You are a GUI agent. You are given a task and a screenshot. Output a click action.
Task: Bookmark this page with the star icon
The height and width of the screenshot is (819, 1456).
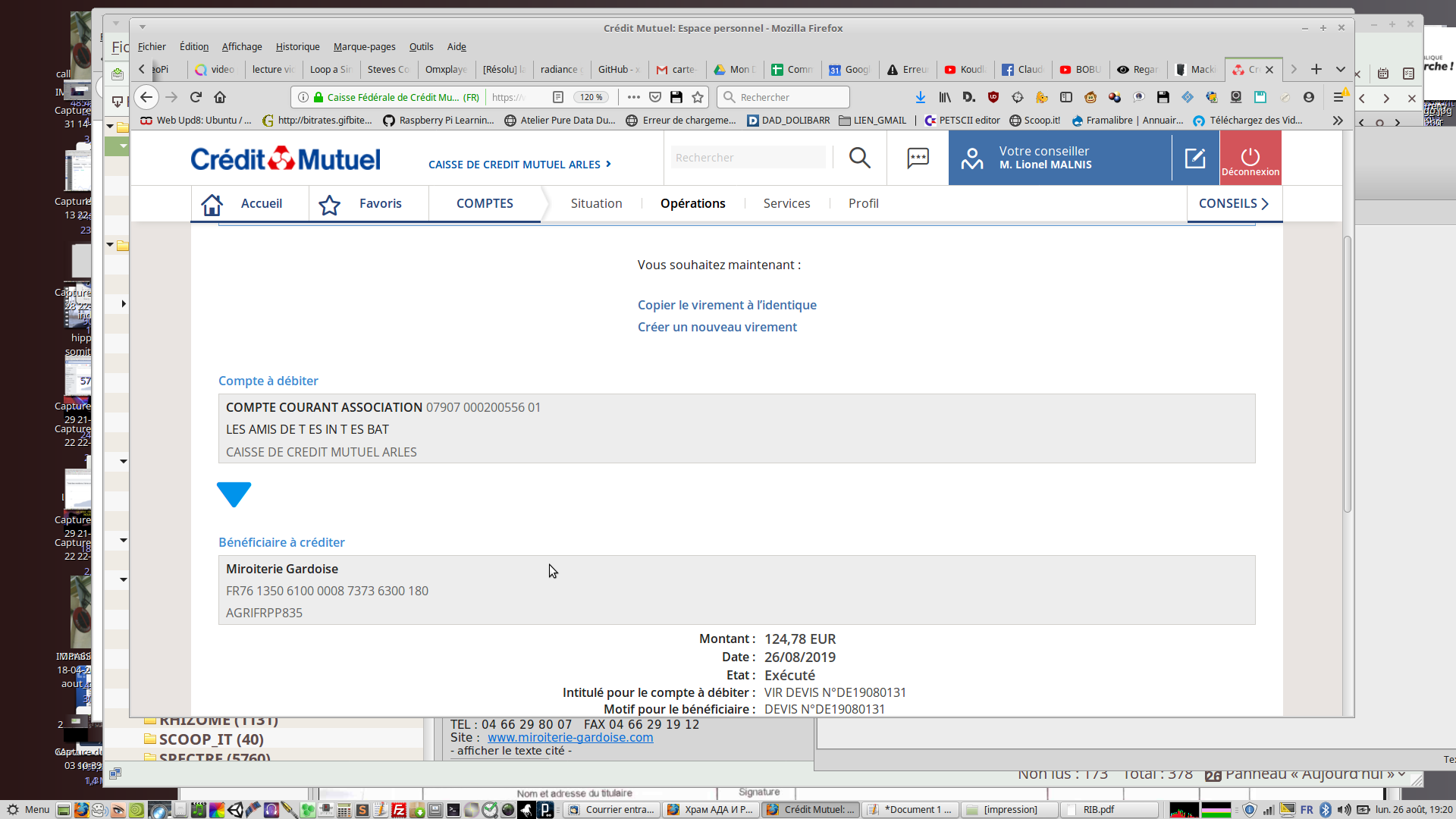click(698, 97)
